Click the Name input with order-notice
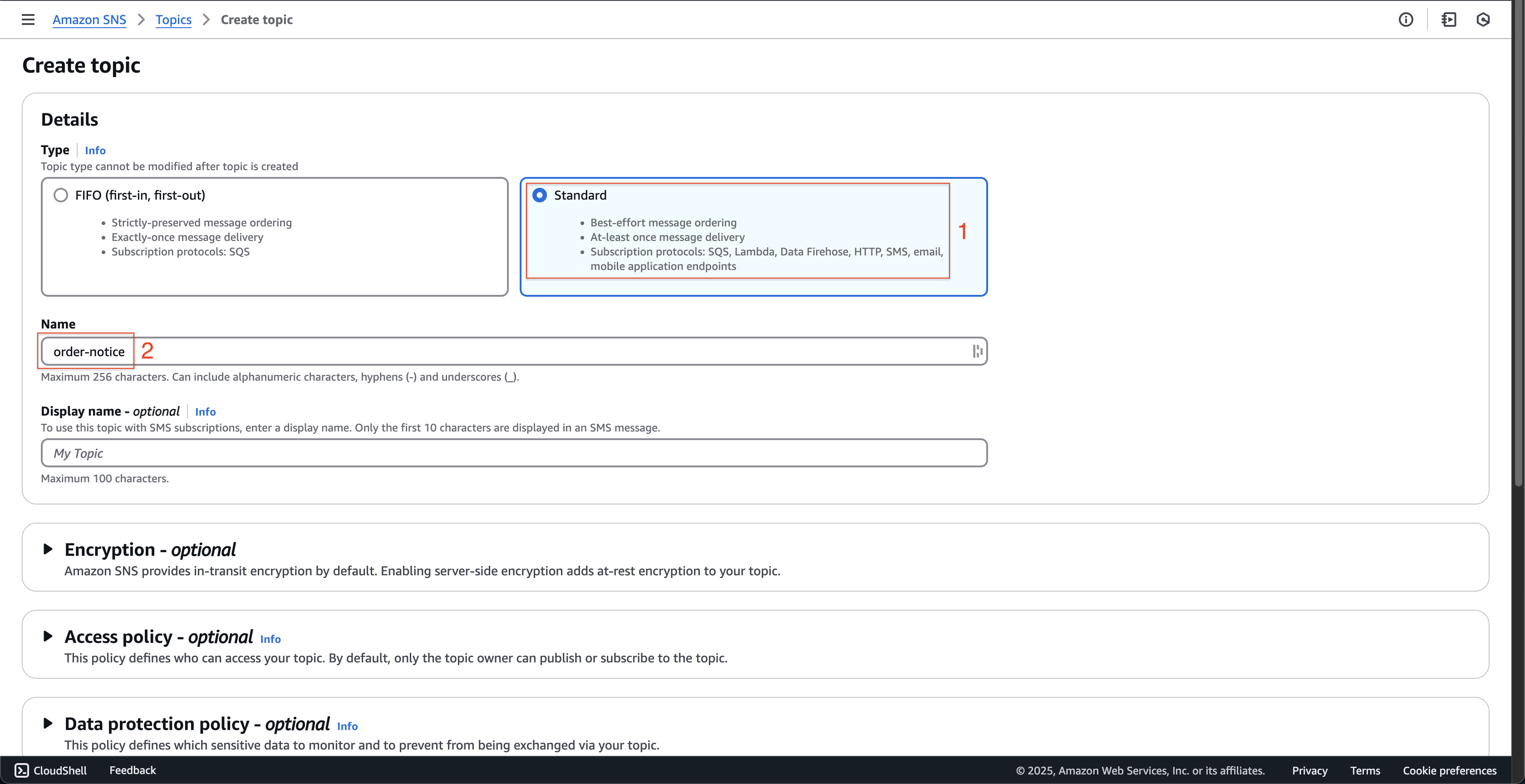Viewport: 1525px width, 784px height. tap(514, 352)
